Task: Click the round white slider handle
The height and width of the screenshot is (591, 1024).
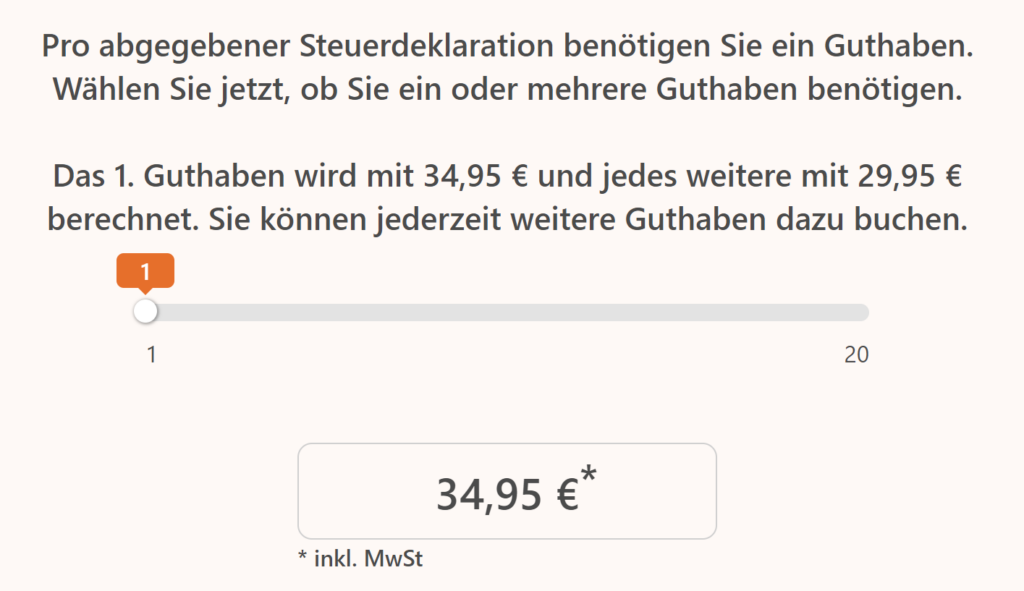Action: click(146, 311)
